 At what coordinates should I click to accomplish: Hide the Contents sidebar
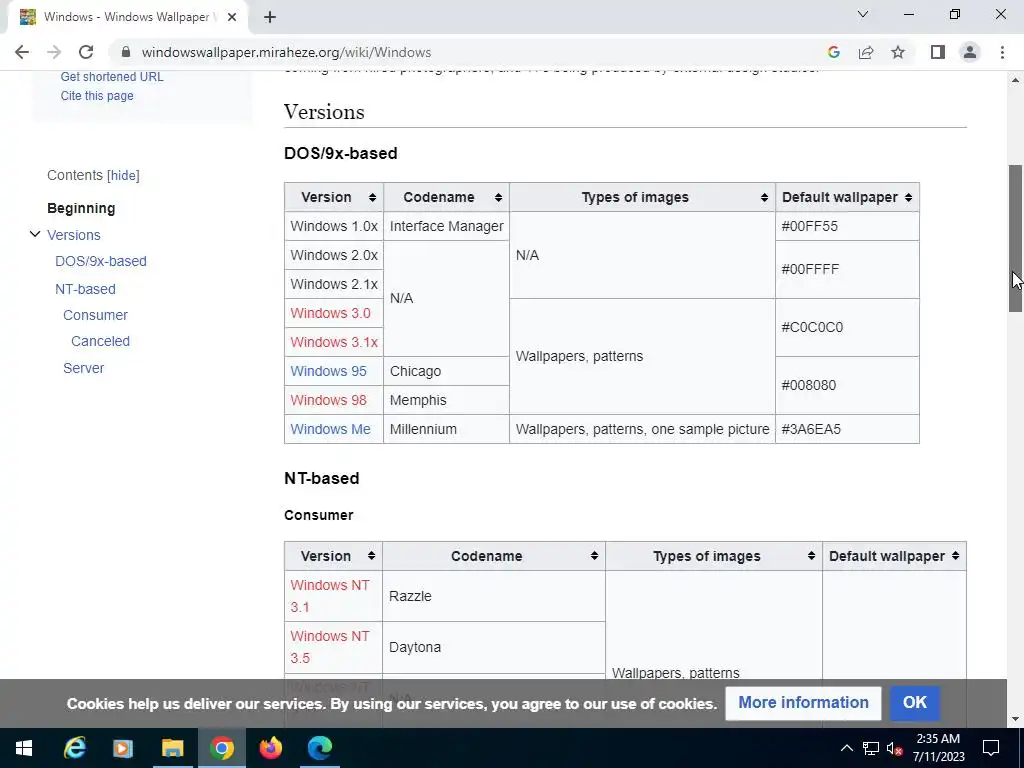click(123, 175)
